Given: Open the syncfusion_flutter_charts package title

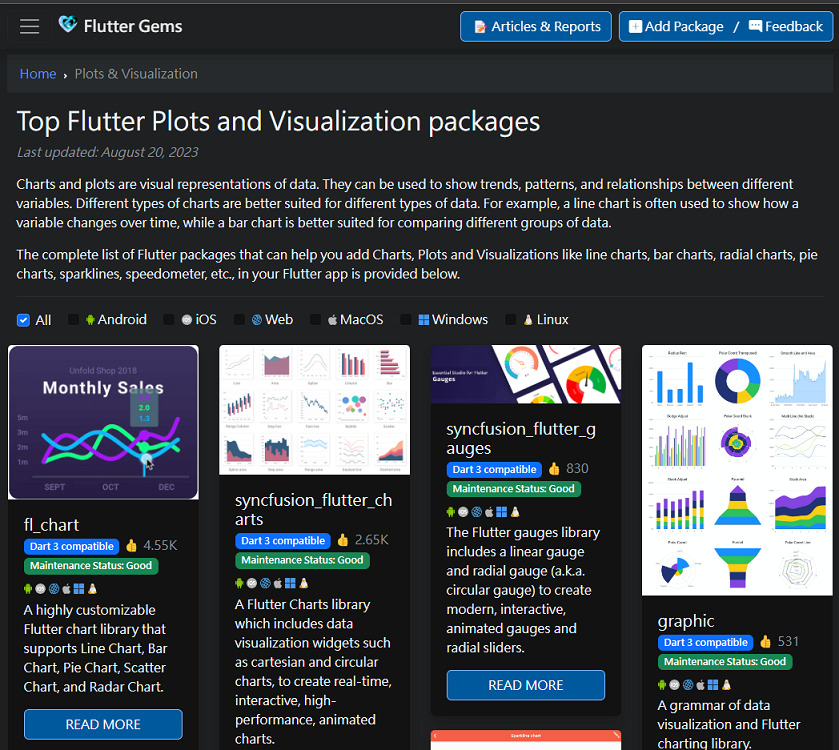Looking at the screenshot, I should pyautogui.click(x=314, y=509).
